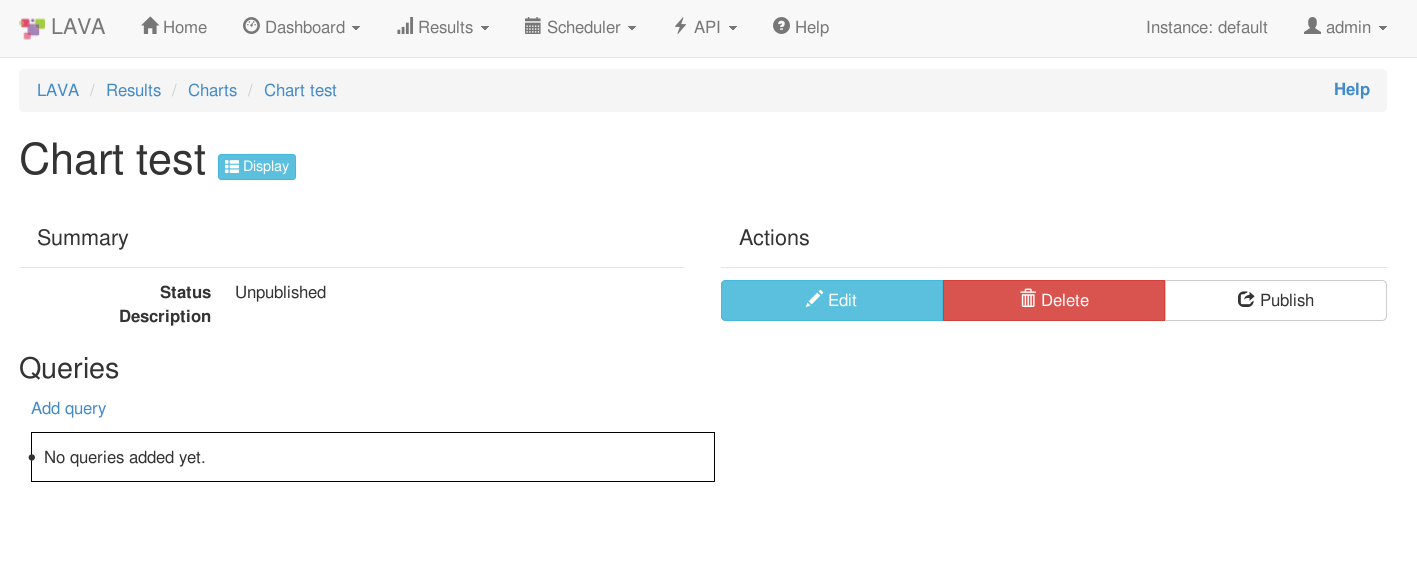Screen dimensions: 1417x576
Task: Publish the chart using the Publish button
Action: [x=1275, y=300]
